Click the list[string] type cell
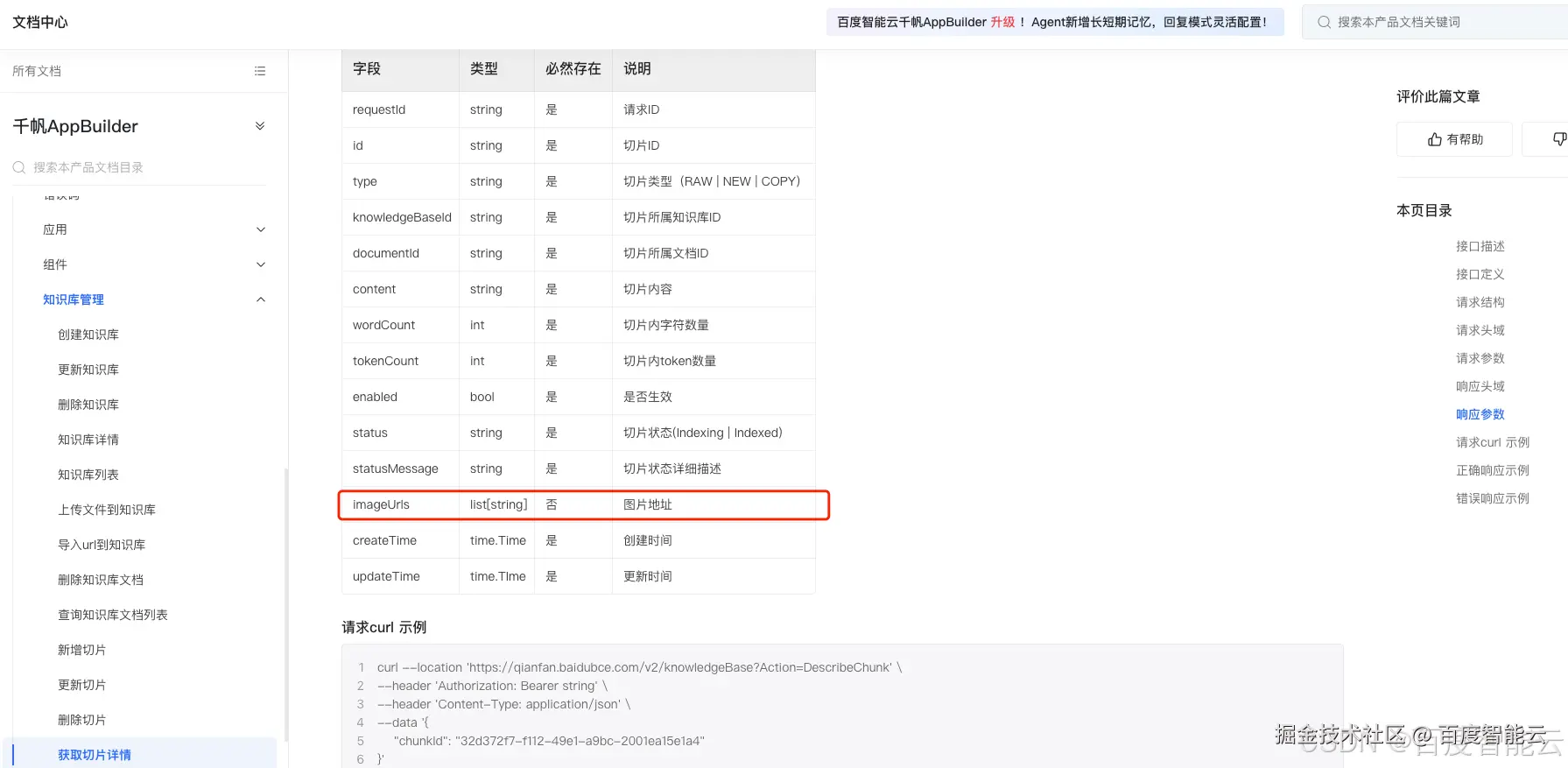1568x768 pixels. point(496,504)
